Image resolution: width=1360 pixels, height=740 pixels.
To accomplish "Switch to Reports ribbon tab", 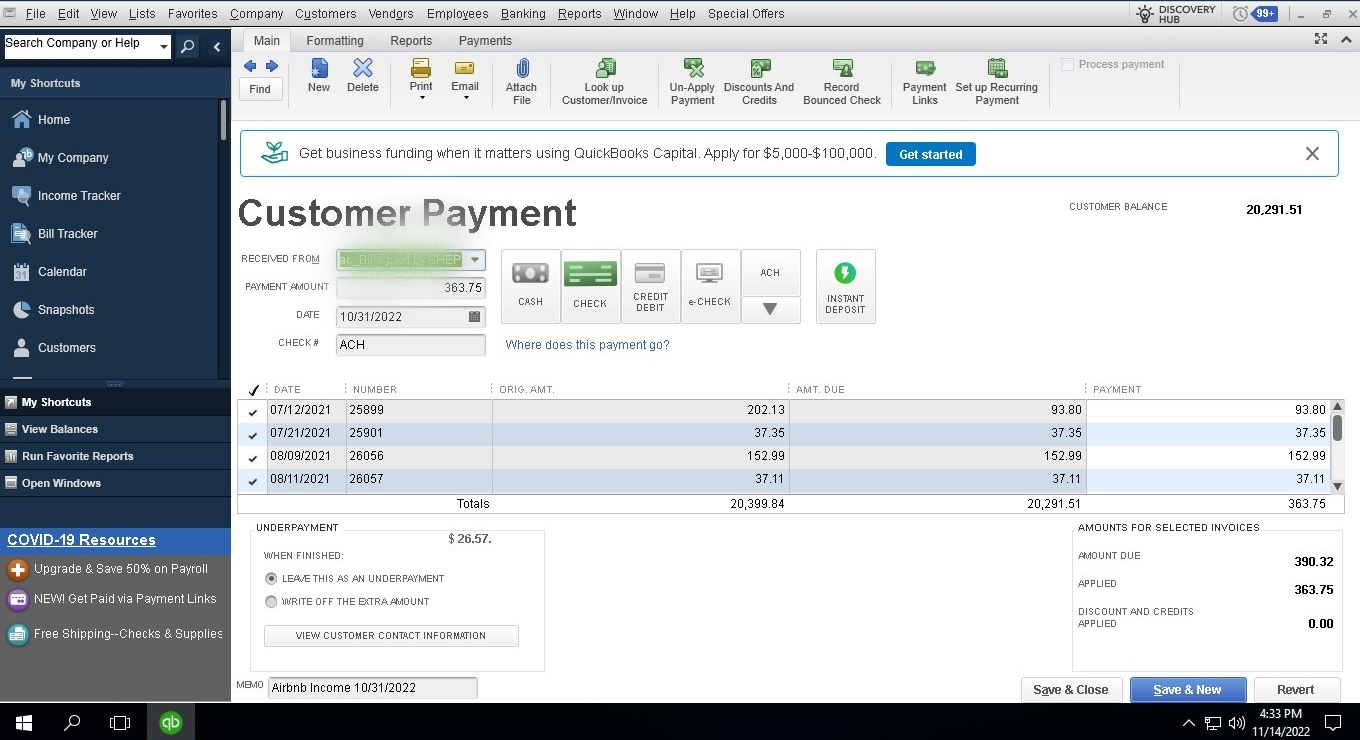I will tap(411, 41).
